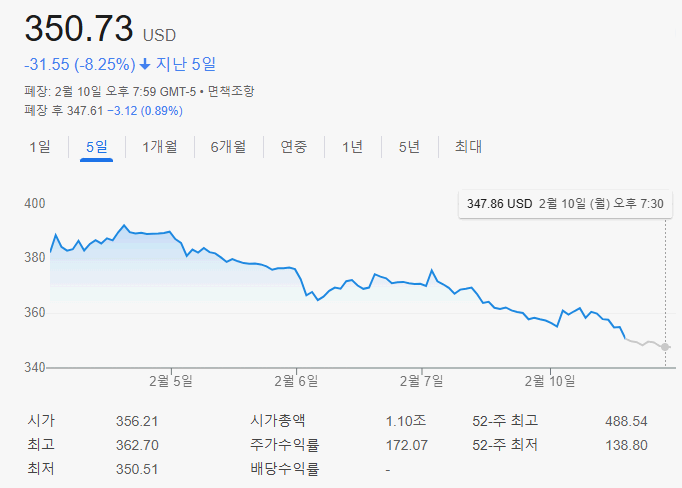Click the 52-주 최저 label
The height and width of the screenshot is (488, 682).
tap(505, 445)
